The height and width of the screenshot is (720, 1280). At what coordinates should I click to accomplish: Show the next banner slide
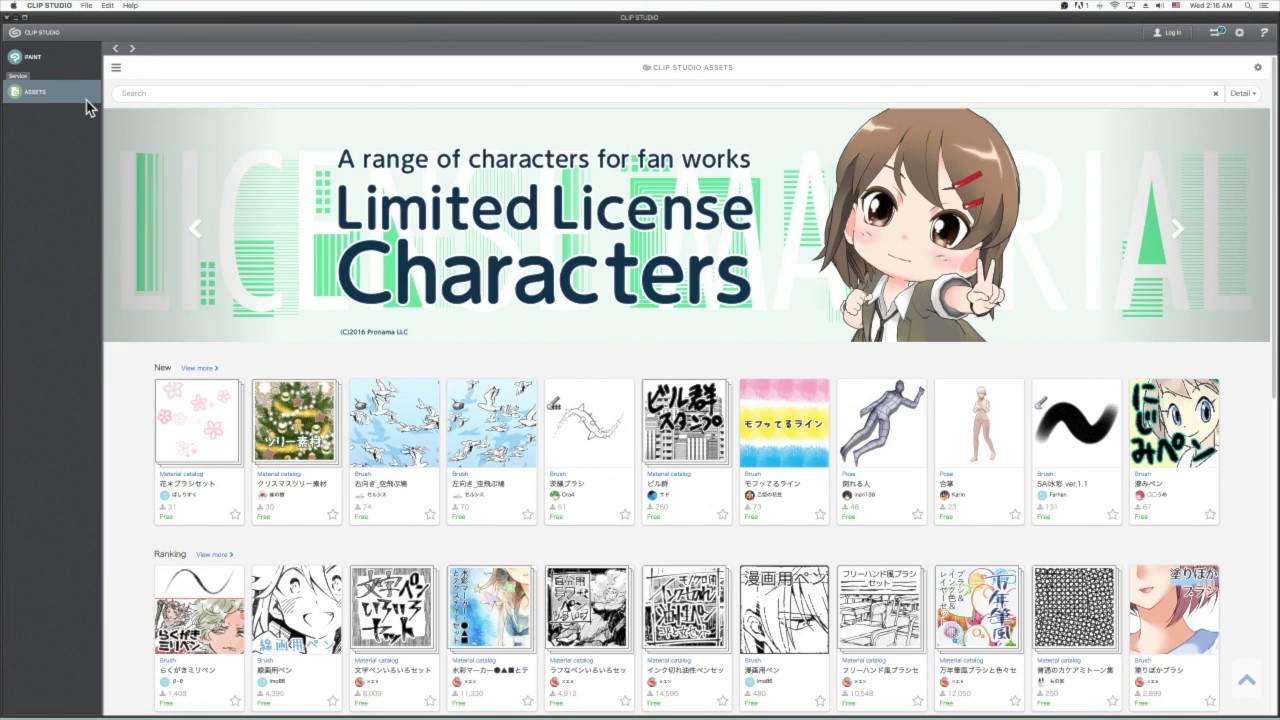1177,228
